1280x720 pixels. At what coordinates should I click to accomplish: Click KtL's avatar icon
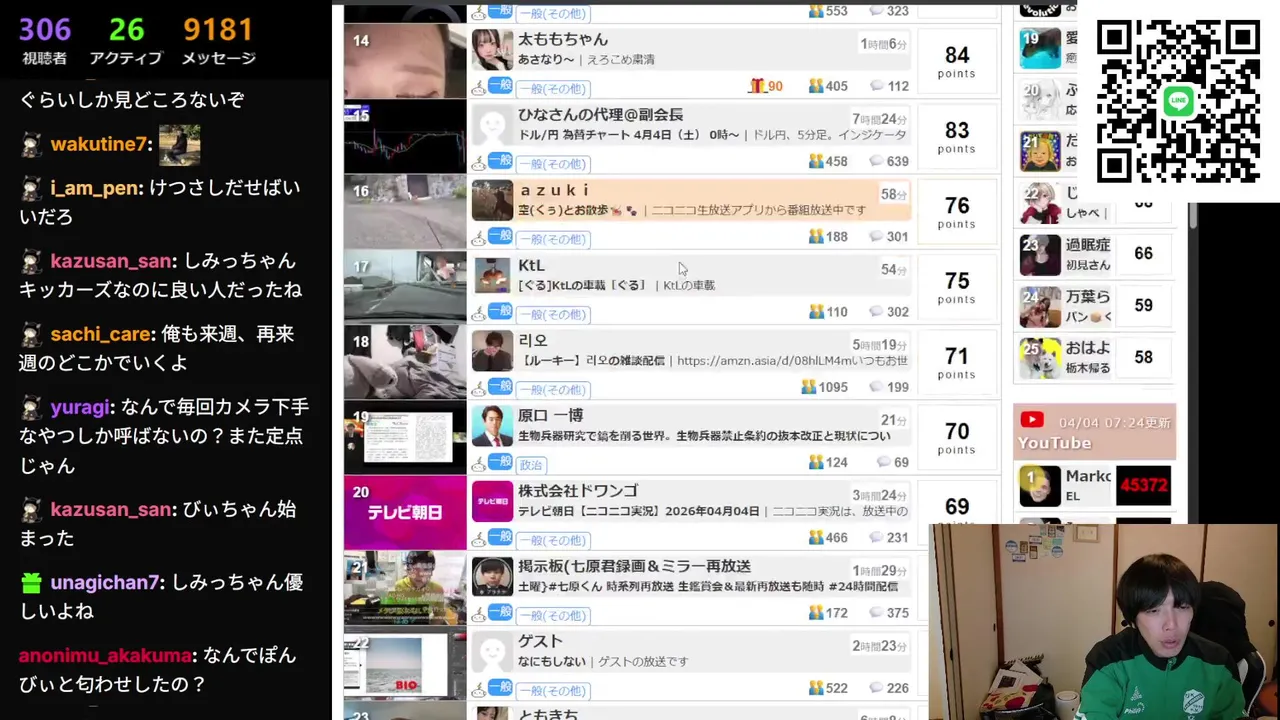pos(492,275)
